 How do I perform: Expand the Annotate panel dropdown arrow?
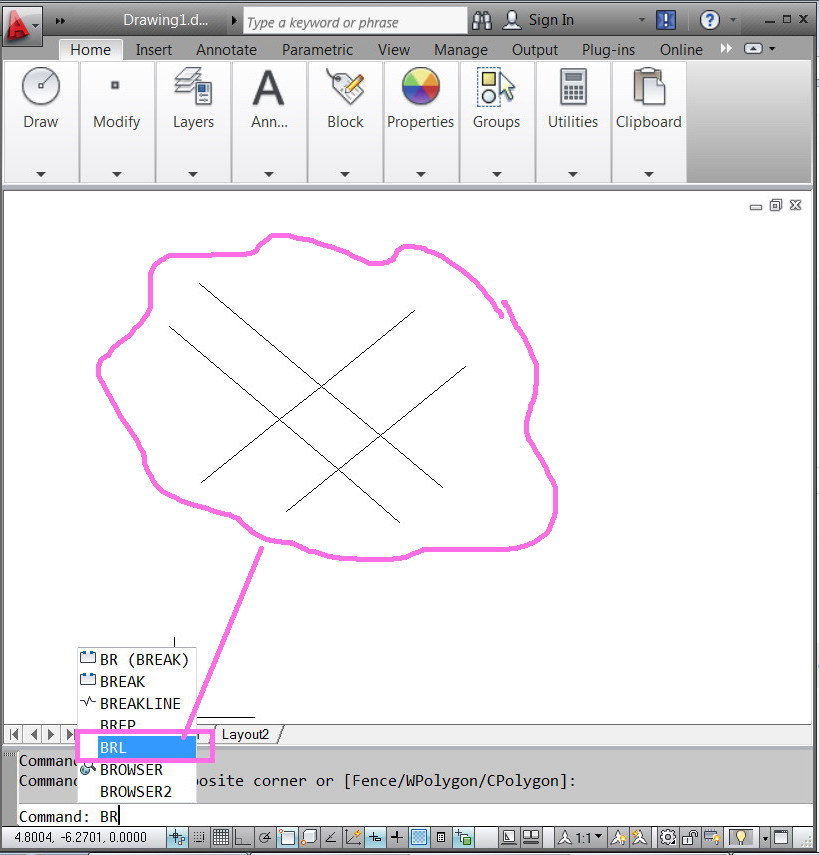[x=269, y=172]
